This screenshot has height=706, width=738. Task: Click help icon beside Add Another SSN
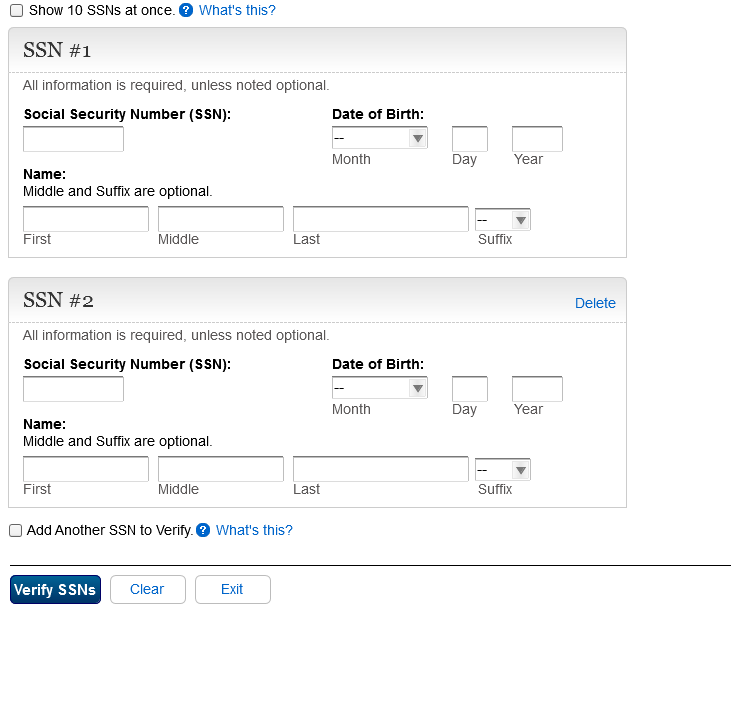click(203, 531)
